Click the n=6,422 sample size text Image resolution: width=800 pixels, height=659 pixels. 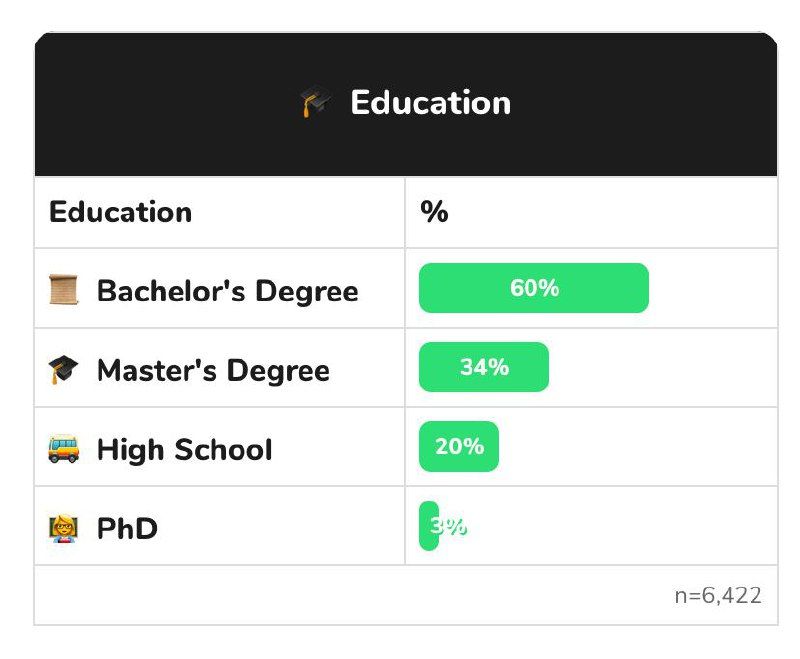point(717,596)
